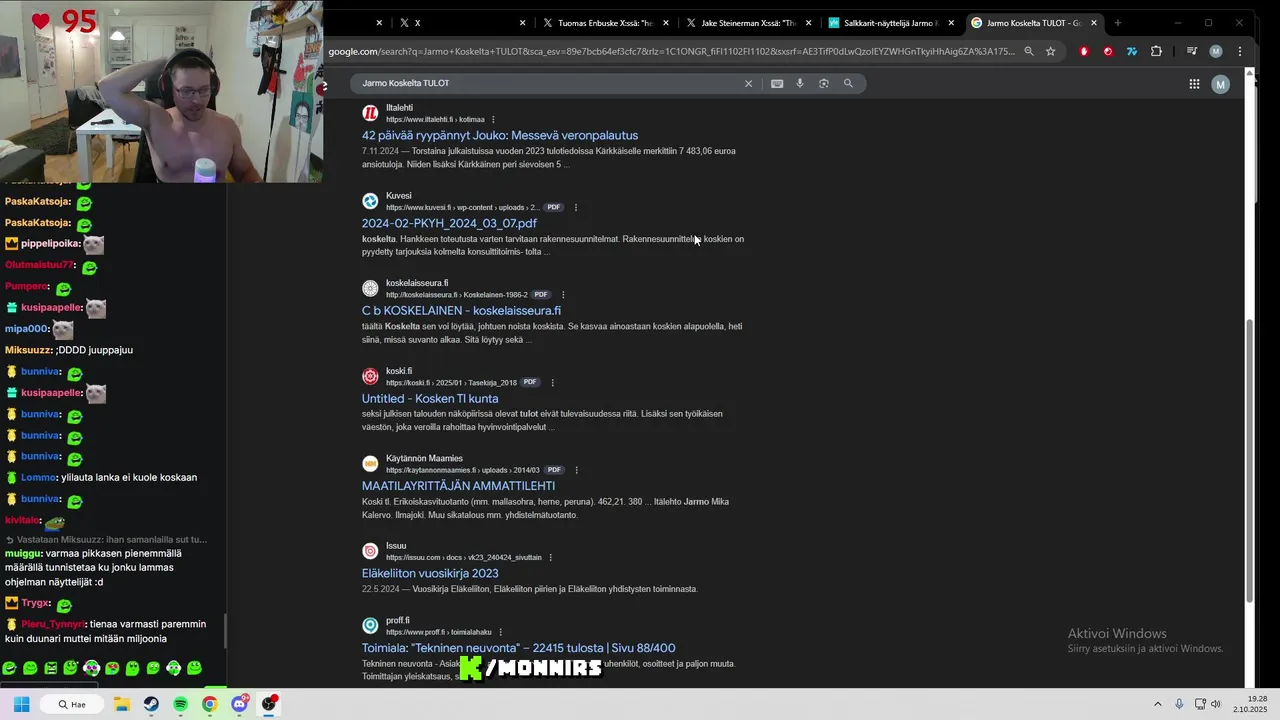Open the Windows Start menu
The image size is (1280, 720).
(x=22, y=704)
